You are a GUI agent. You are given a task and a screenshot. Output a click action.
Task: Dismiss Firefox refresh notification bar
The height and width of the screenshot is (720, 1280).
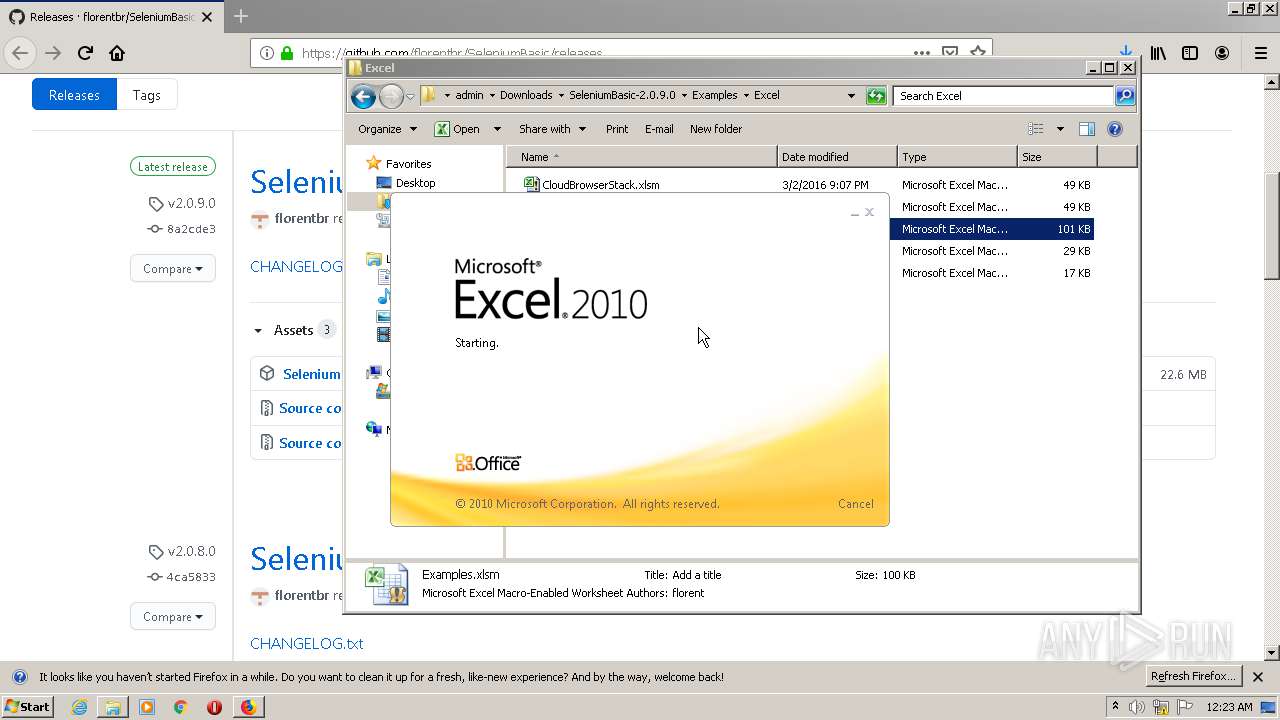point(1258,677)
